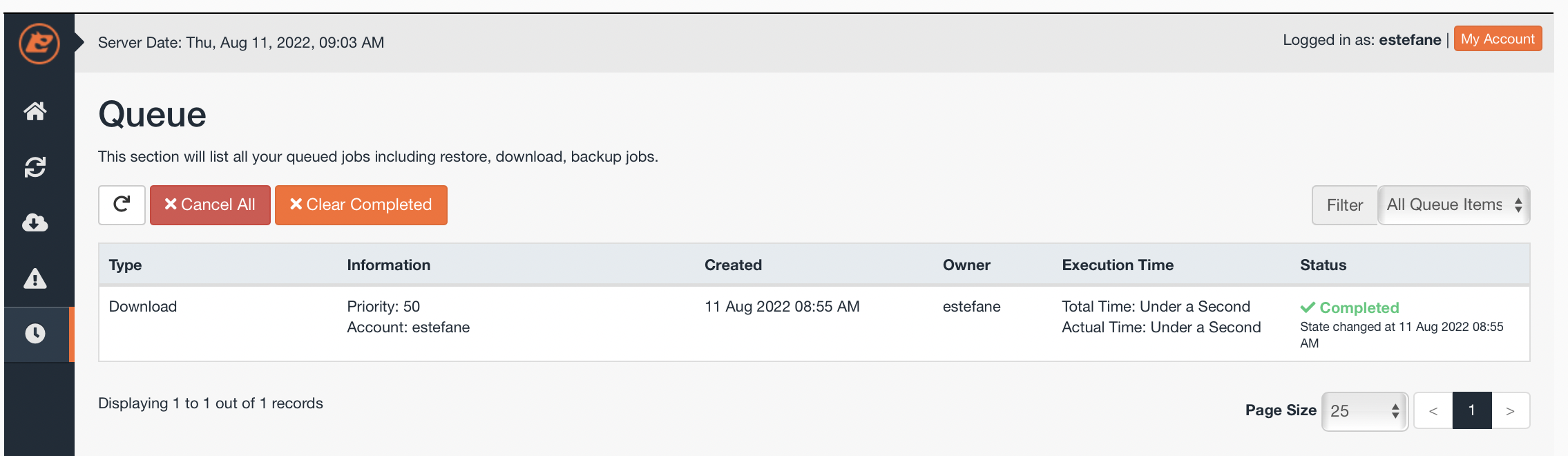Open the home dashboard icon
The image size is (1568, 456).
point(35,111)
